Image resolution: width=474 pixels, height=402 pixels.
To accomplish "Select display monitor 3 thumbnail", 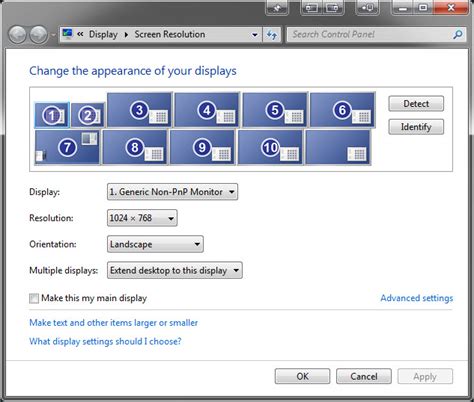I will (x=139, y=110).
